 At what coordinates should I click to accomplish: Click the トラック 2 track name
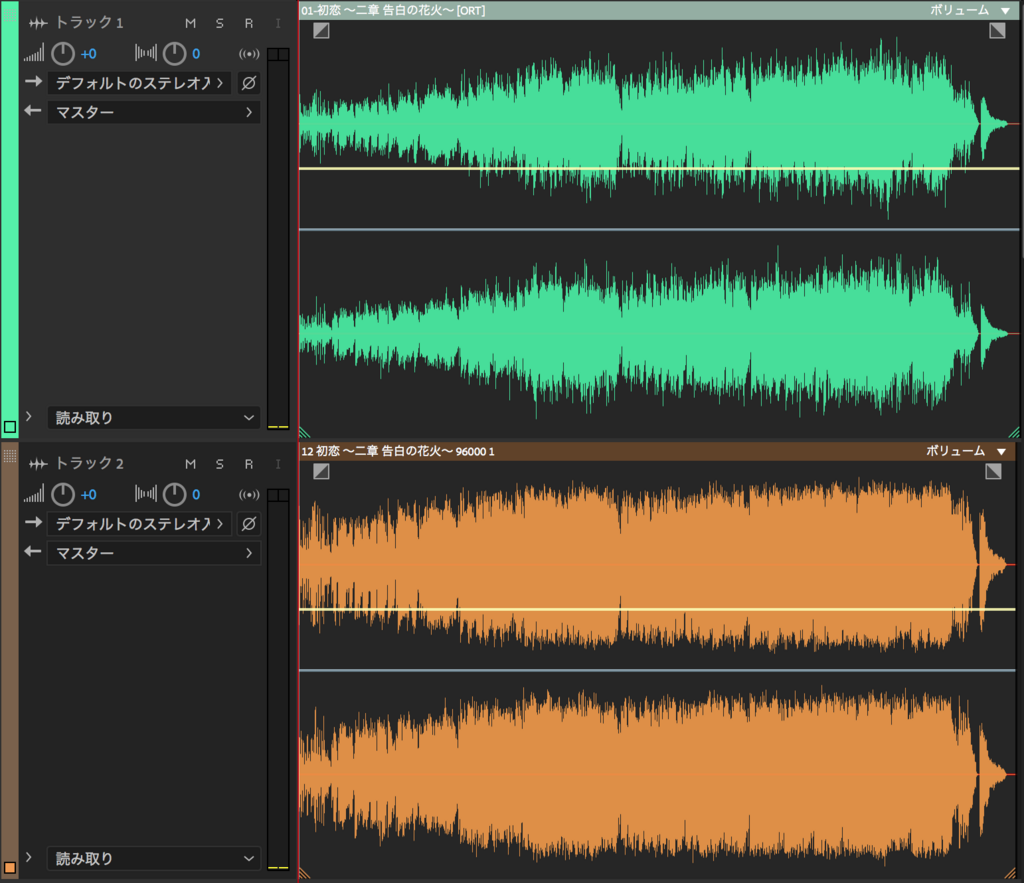pos(89,464)
